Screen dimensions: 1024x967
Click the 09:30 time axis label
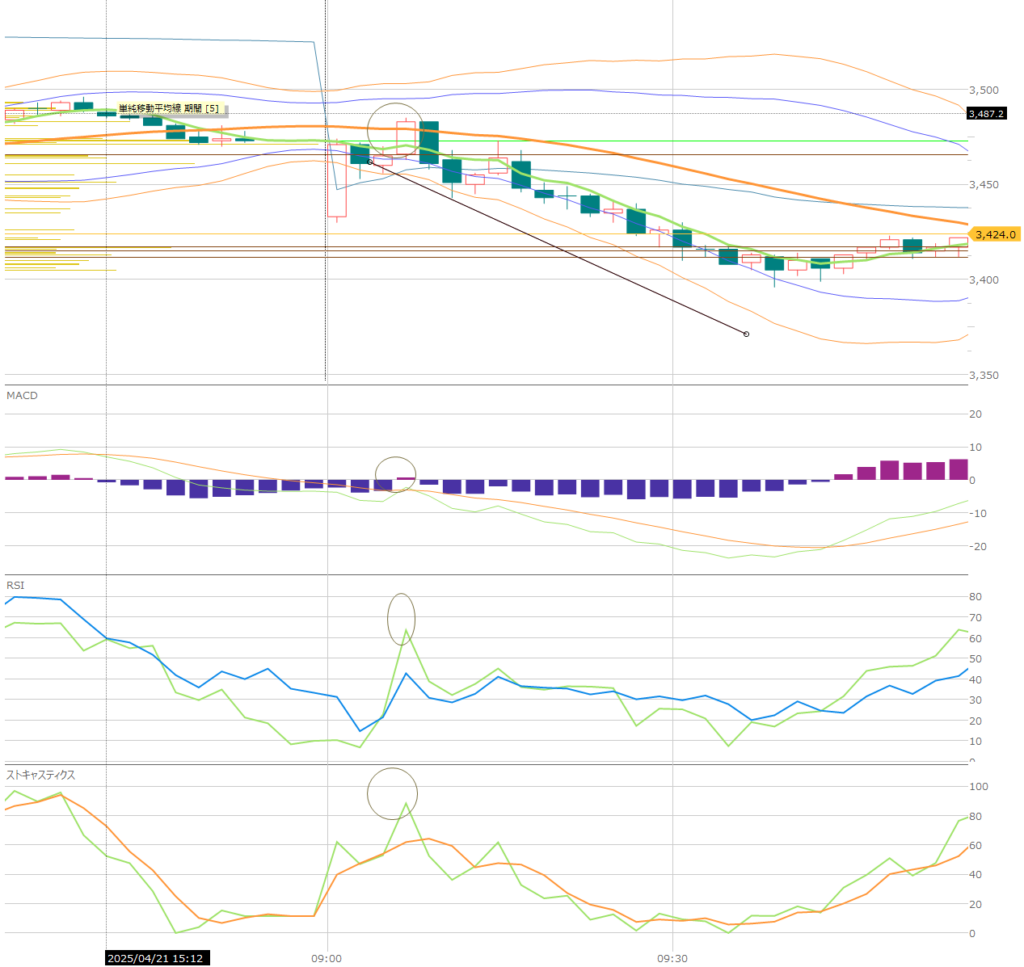pos(672,958)
